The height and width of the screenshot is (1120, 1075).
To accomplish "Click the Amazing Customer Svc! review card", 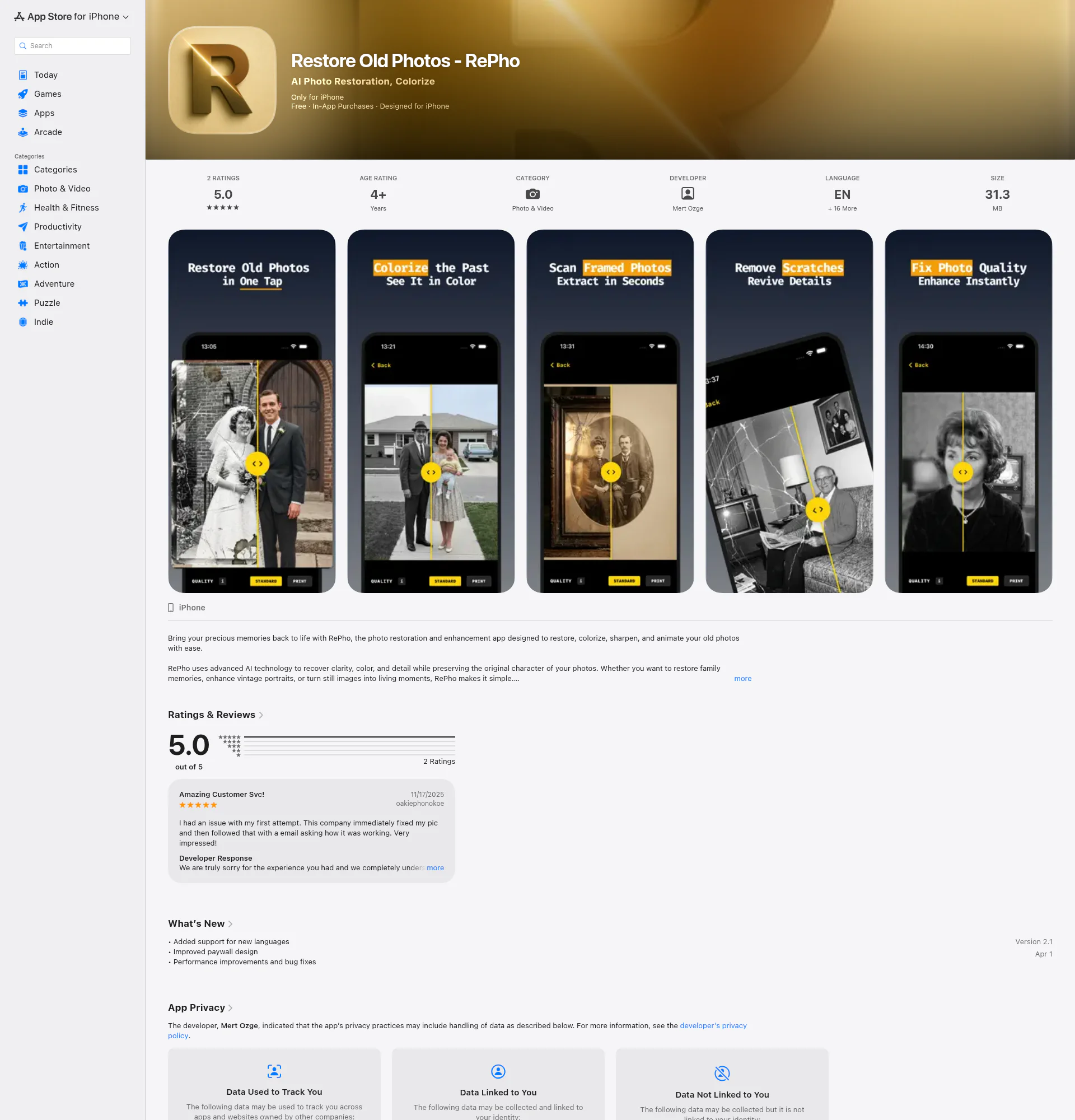I will tap(311, 831).
